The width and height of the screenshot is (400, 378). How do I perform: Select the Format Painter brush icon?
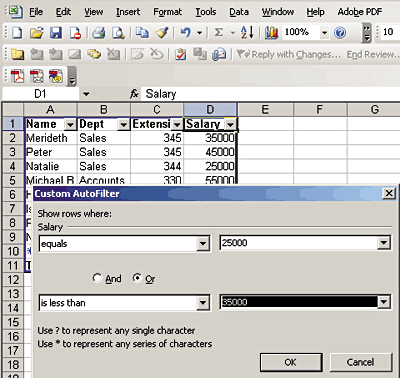pos(162,33)
